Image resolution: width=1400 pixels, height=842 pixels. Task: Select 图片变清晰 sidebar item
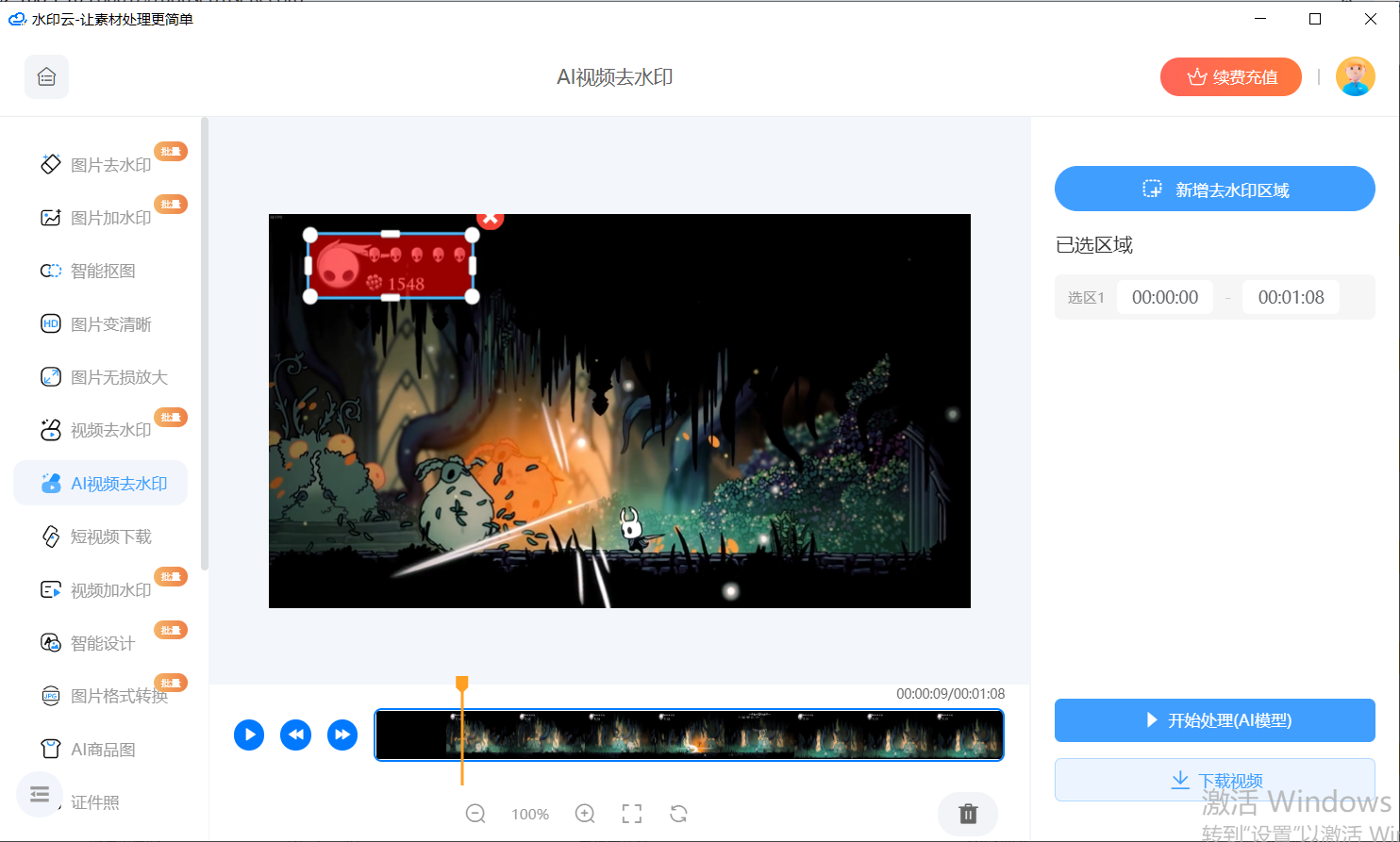[x=100, y=324]
